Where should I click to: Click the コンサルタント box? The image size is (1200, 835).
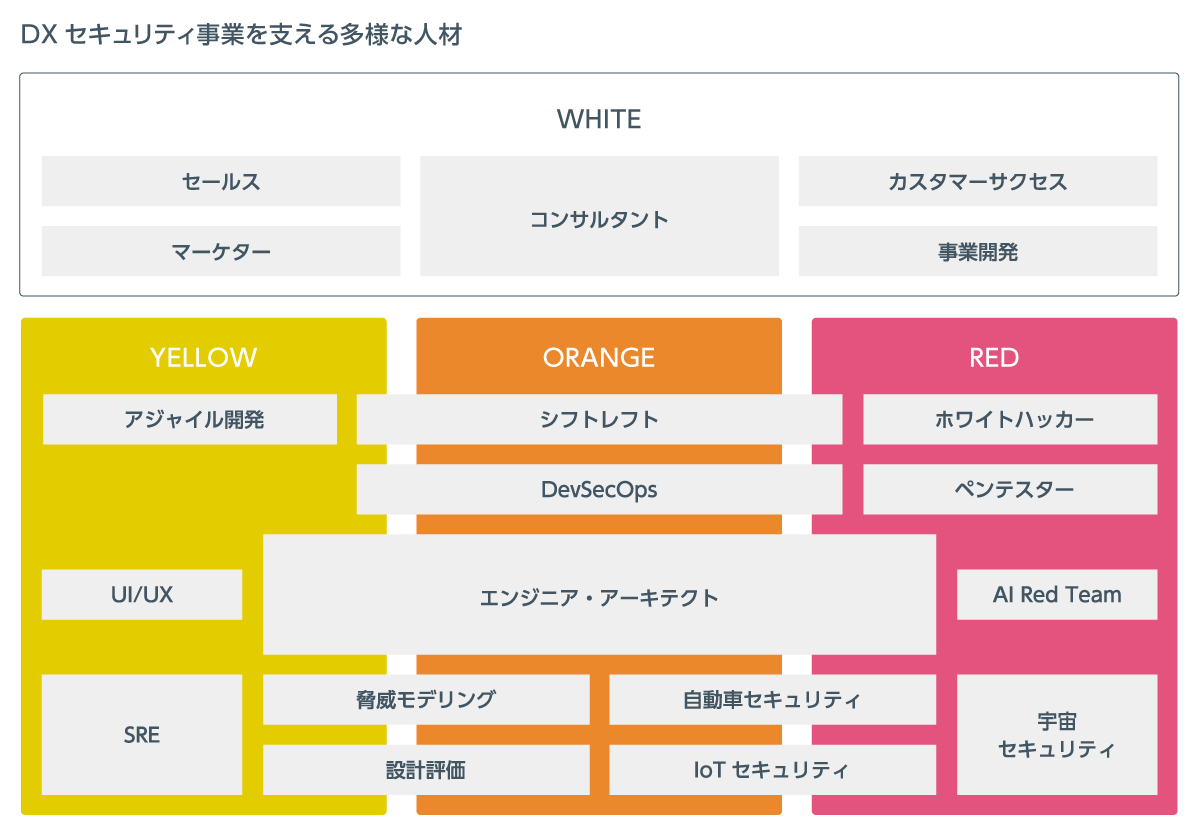[599, 216]
